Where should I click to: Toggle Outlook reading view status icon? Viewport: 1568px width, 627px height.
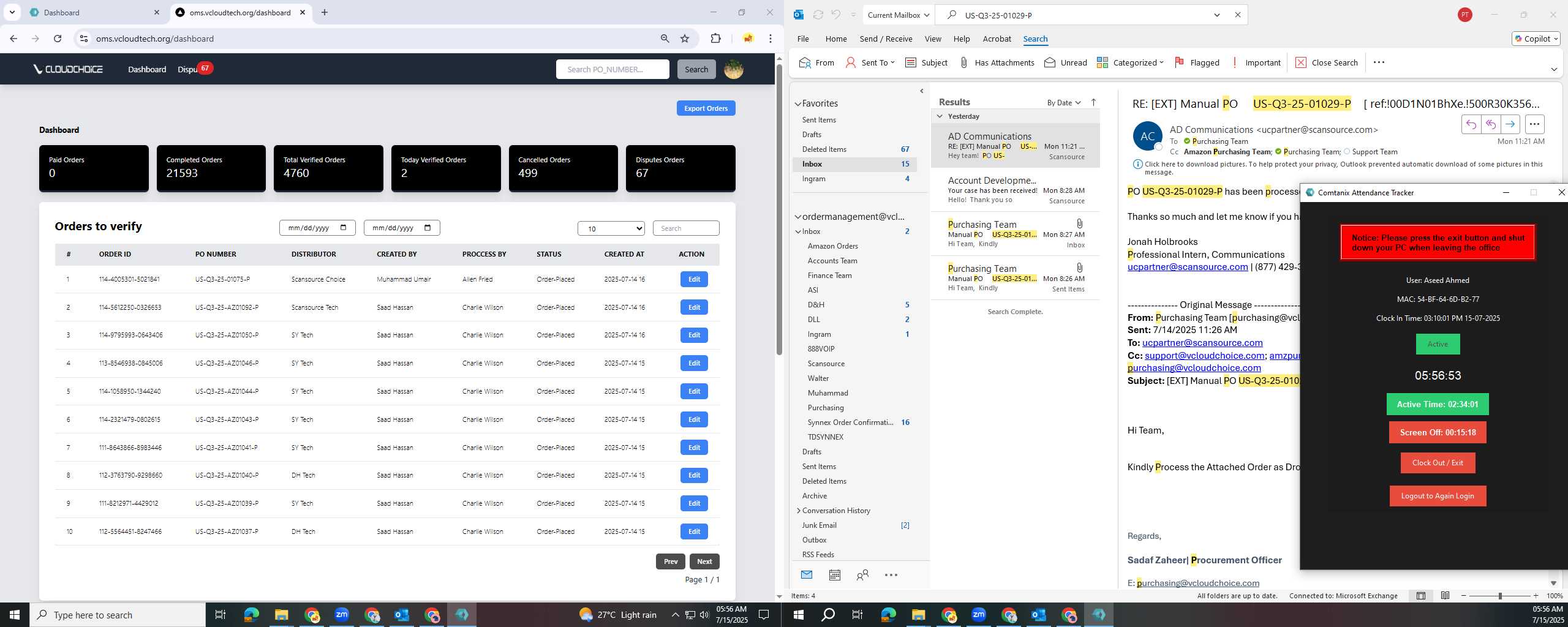(x=1445, y=596)
